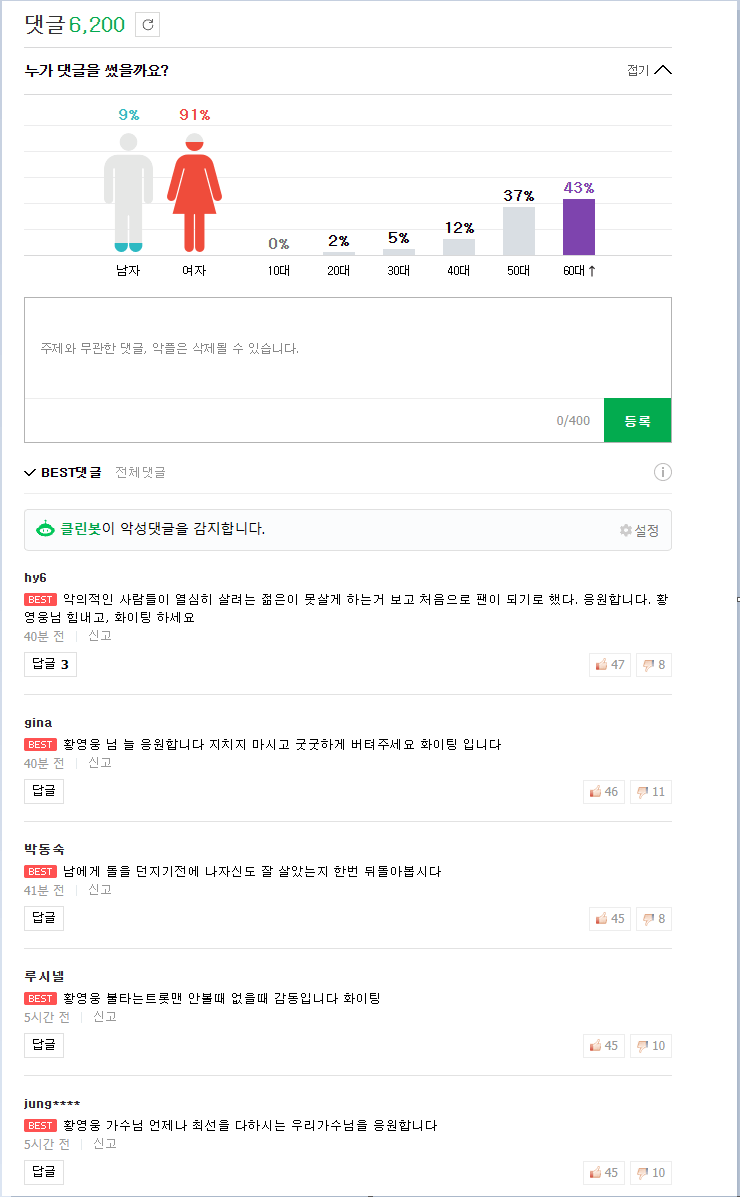Expand replies with 답글 3 on the hy6 comment
Image resolution: width=740 pixels, height=1197 pixels.
[50, 664]
